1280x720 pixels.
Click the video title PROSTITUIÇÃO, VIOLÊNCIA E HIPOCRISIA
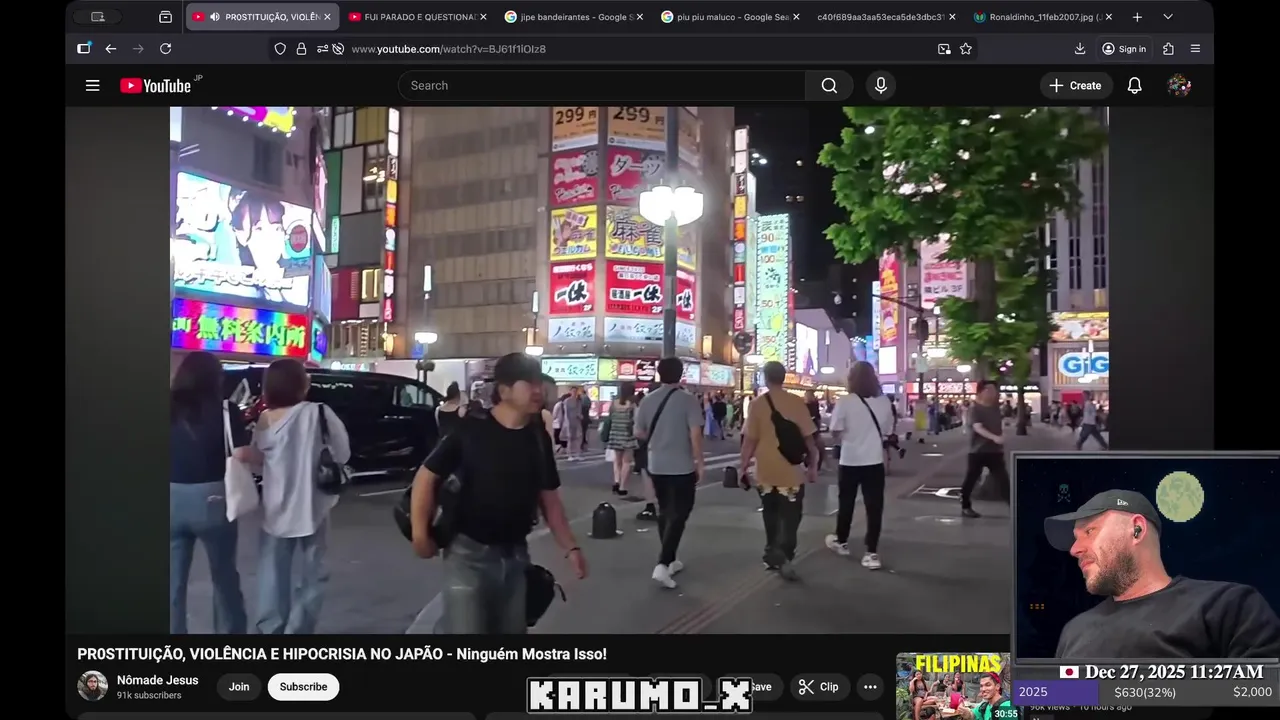coord(342,654)
